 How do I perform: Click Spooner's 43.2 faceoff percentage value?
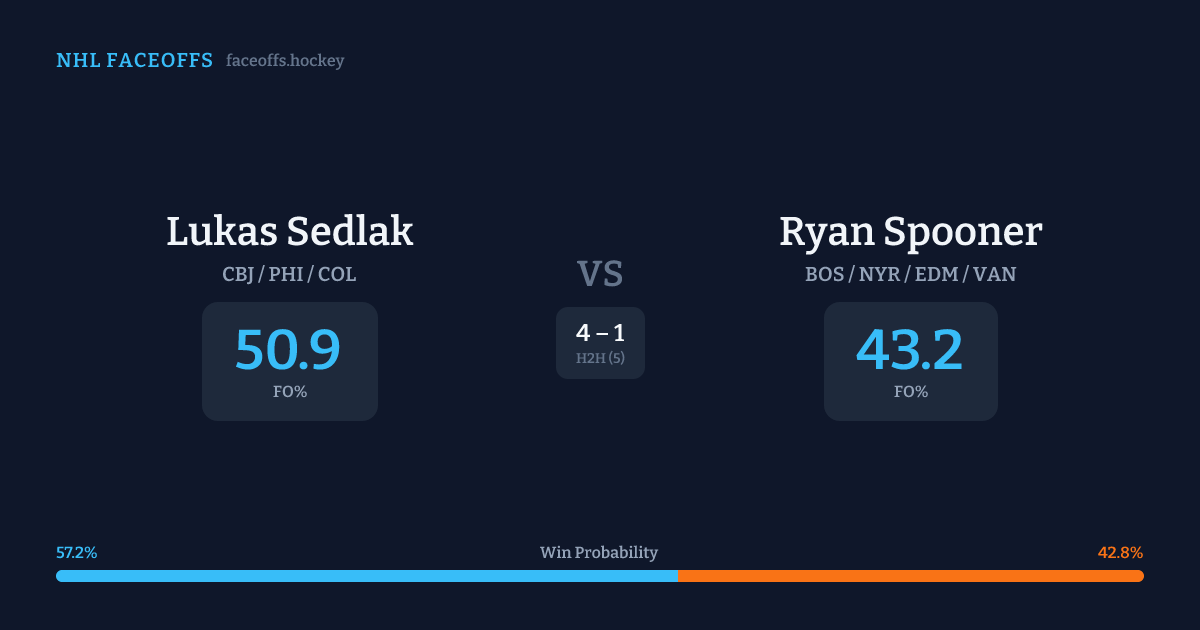point(910,350)
